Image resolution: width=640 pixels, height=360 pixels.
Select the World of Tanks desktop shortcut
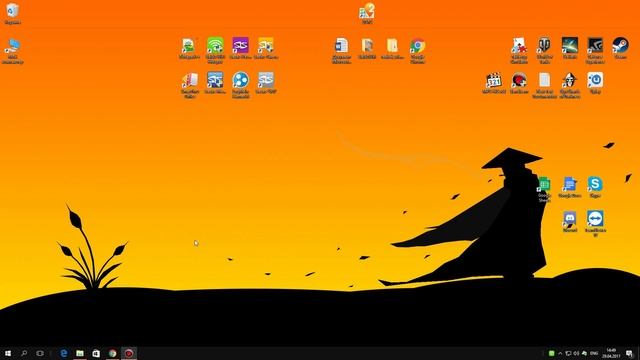coord(544,51)
